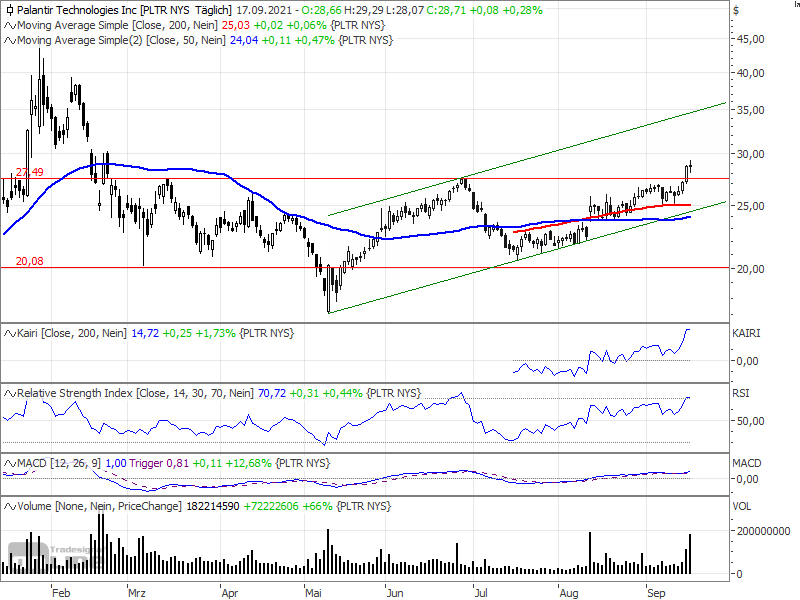Select the MACD [12, 26, 9] label
This screenshot has height=600, width=800.
59,463
